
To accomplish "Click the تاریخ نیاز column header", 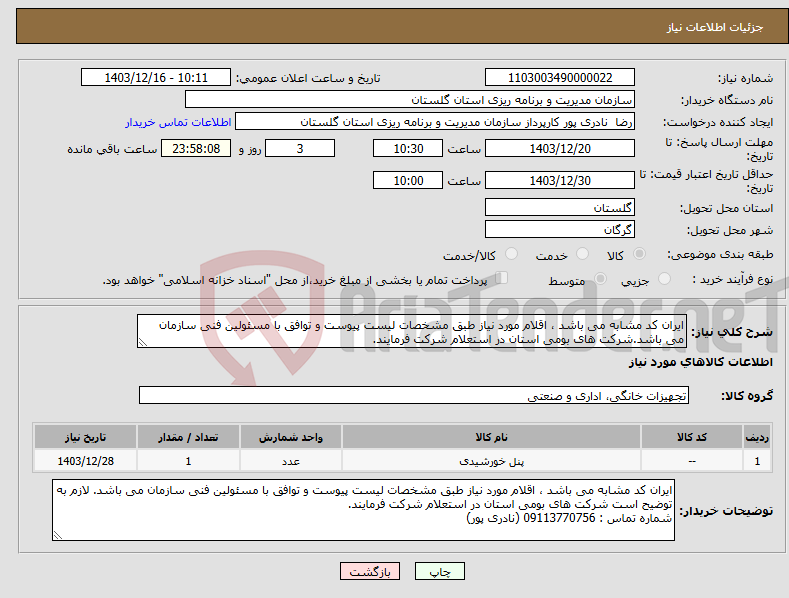I will [x=86, y=437].
